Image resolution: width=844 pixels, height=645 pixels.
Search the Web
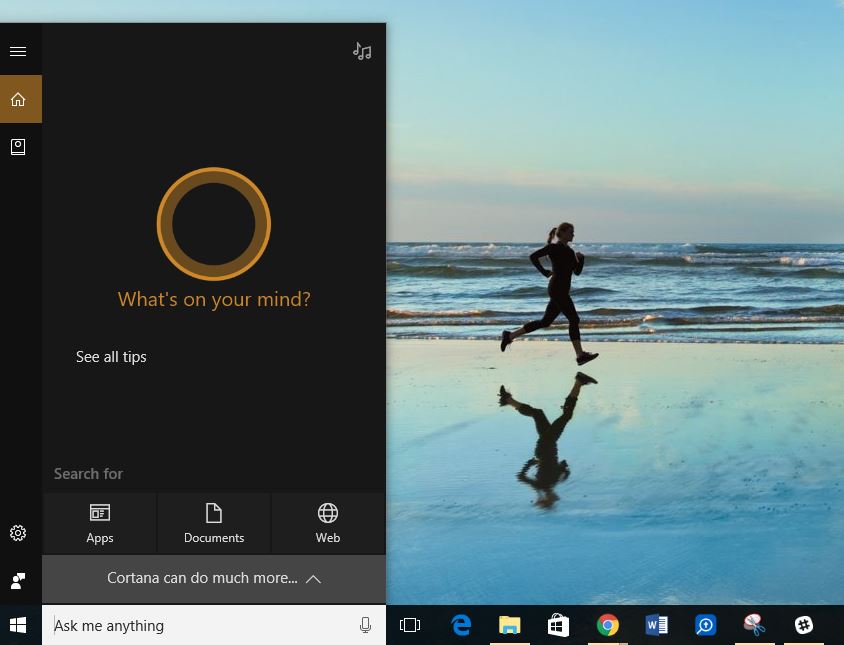click(x=328, y=523)
